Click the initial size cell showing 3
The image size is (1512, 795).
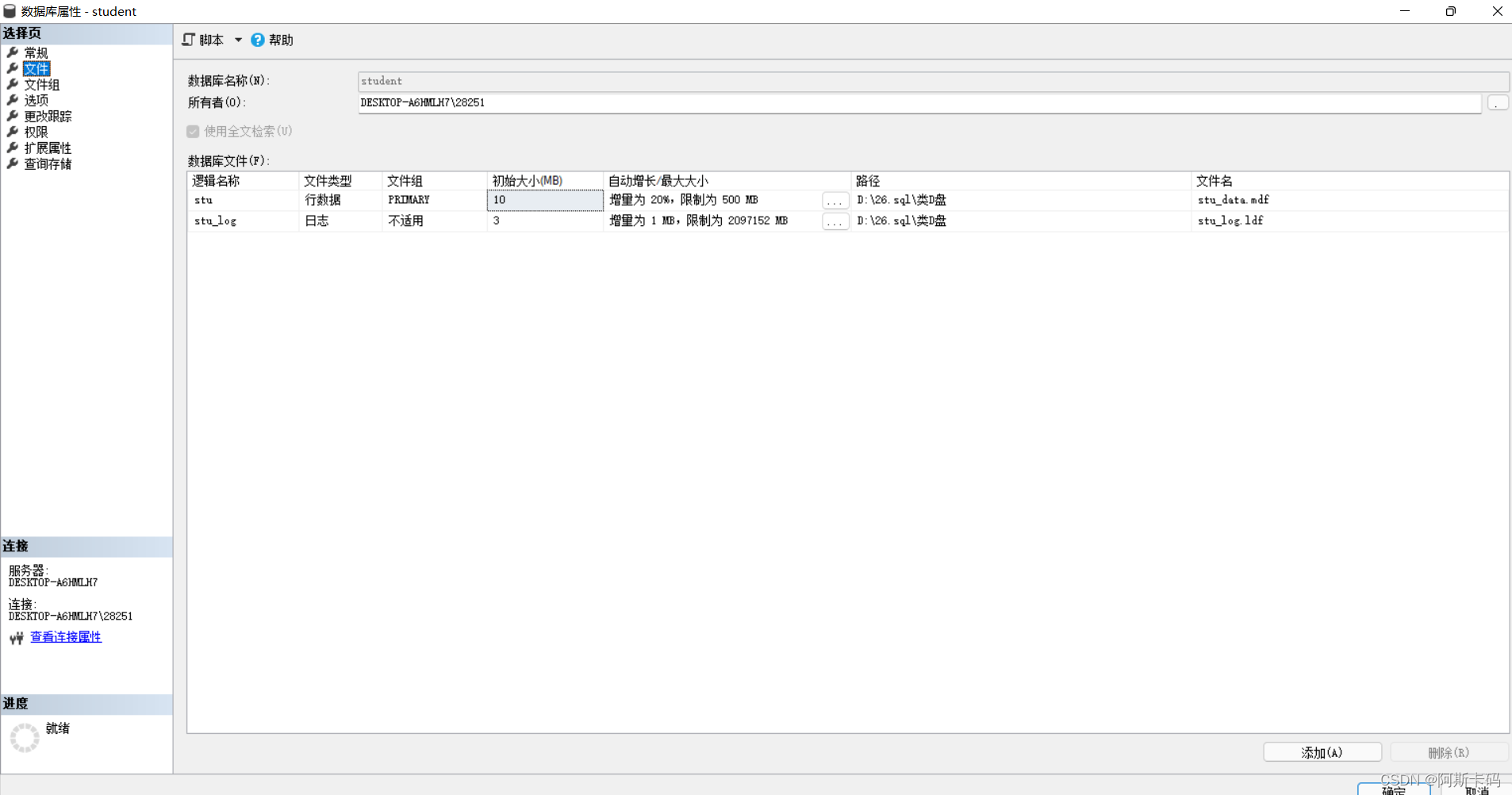point(545,221)
